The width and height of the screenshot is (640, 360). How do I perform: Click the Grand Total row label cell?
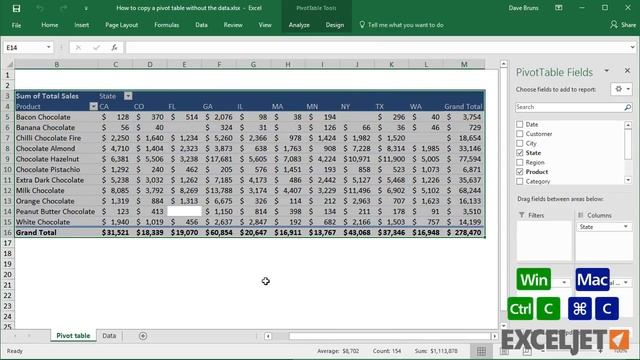pos(56,232)
